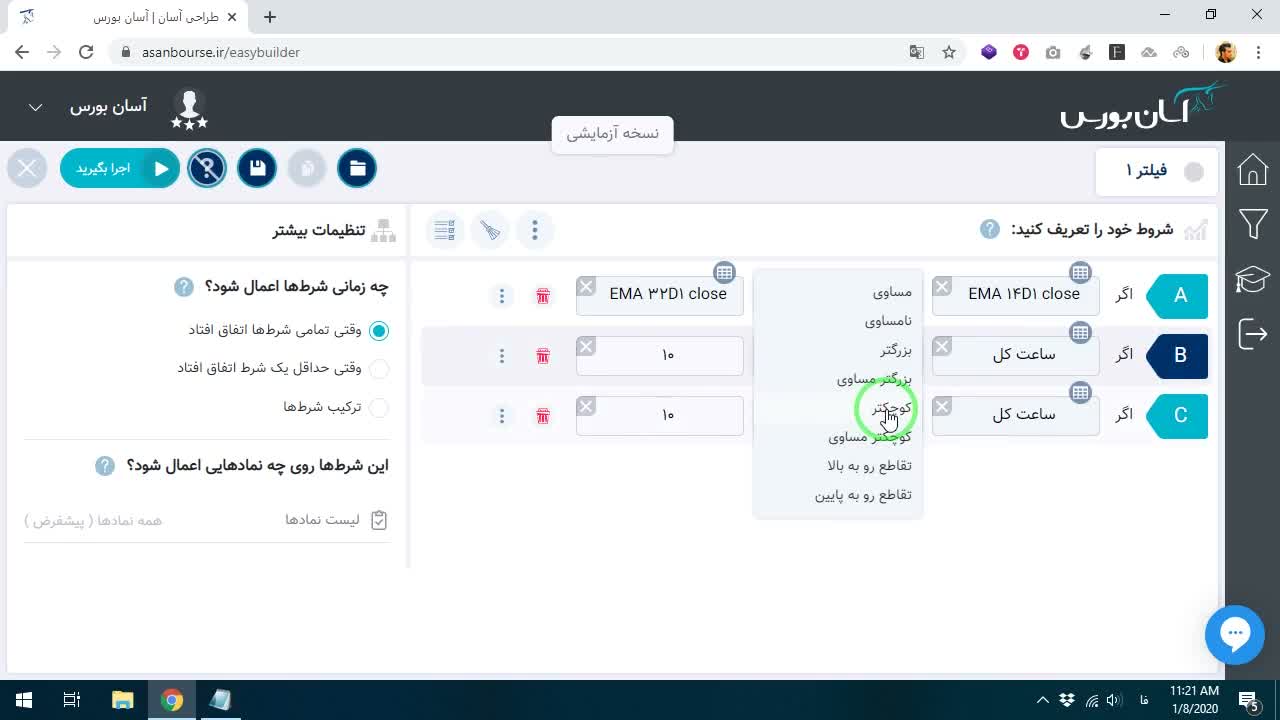
Task: Clear row C ساعت کل field via X
Action: click(x=942, y=407)
